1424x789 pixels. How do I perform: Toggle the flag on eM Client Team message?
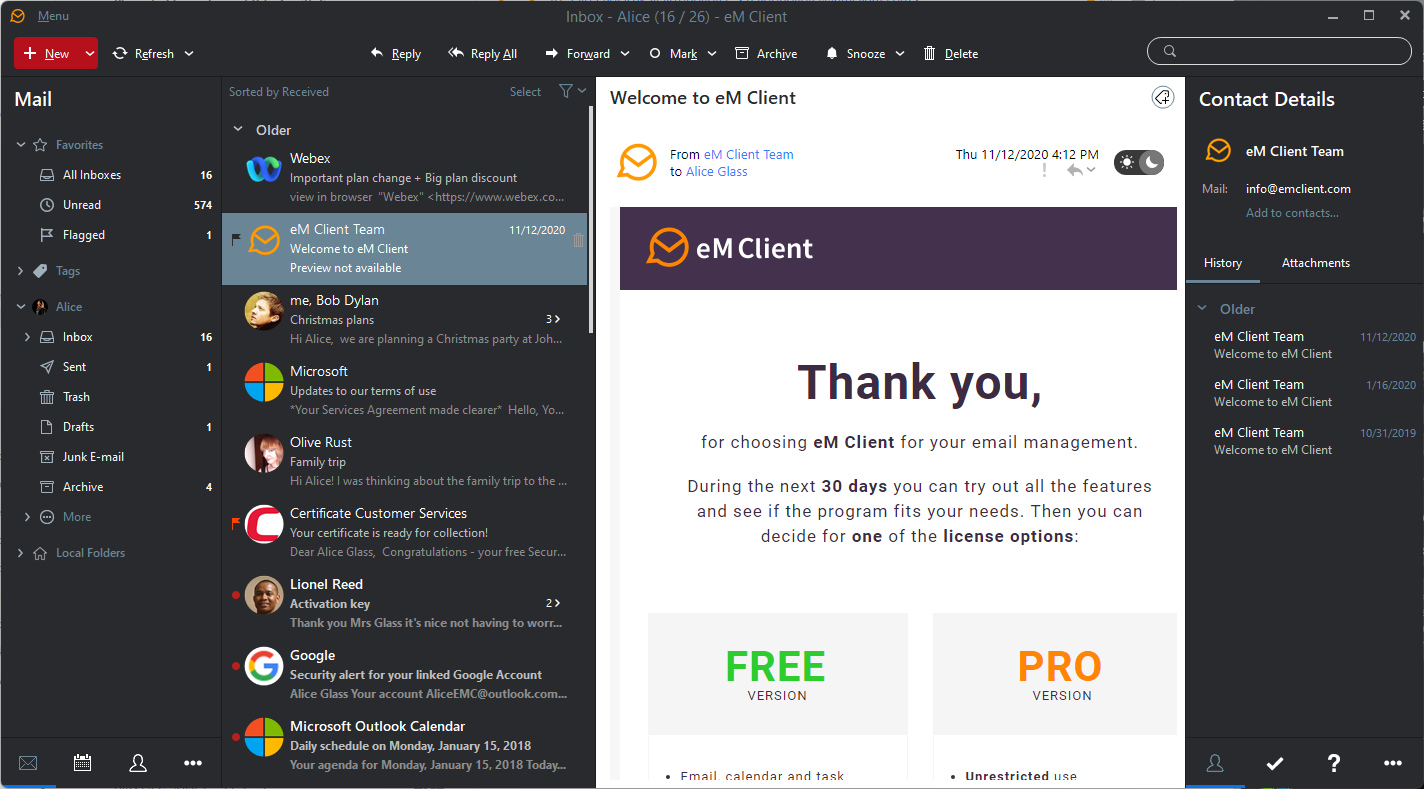pyautogui.click(x=237, y=240)
